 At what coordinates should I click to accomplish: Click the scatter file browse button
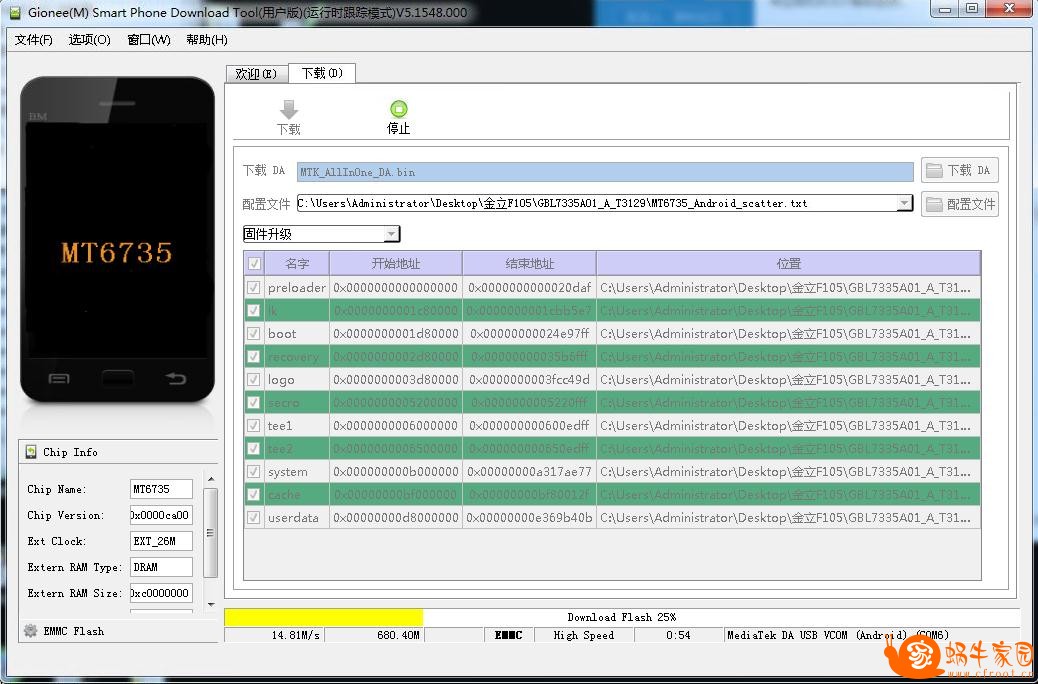[x=959, y=204]
